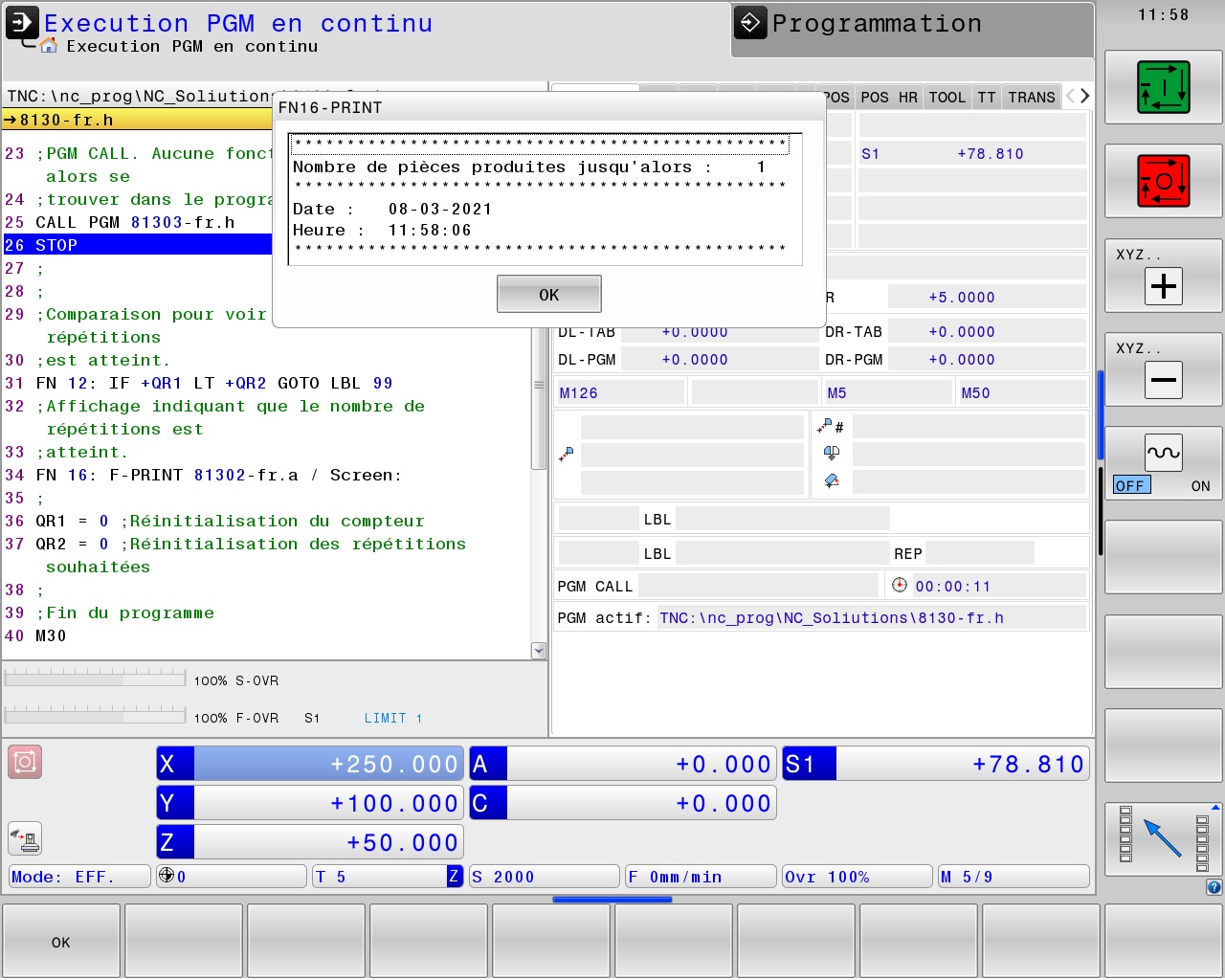This screenshot has height=980, width=1225.
Task: Click the pink camera status icon
Action: [25, 762]
